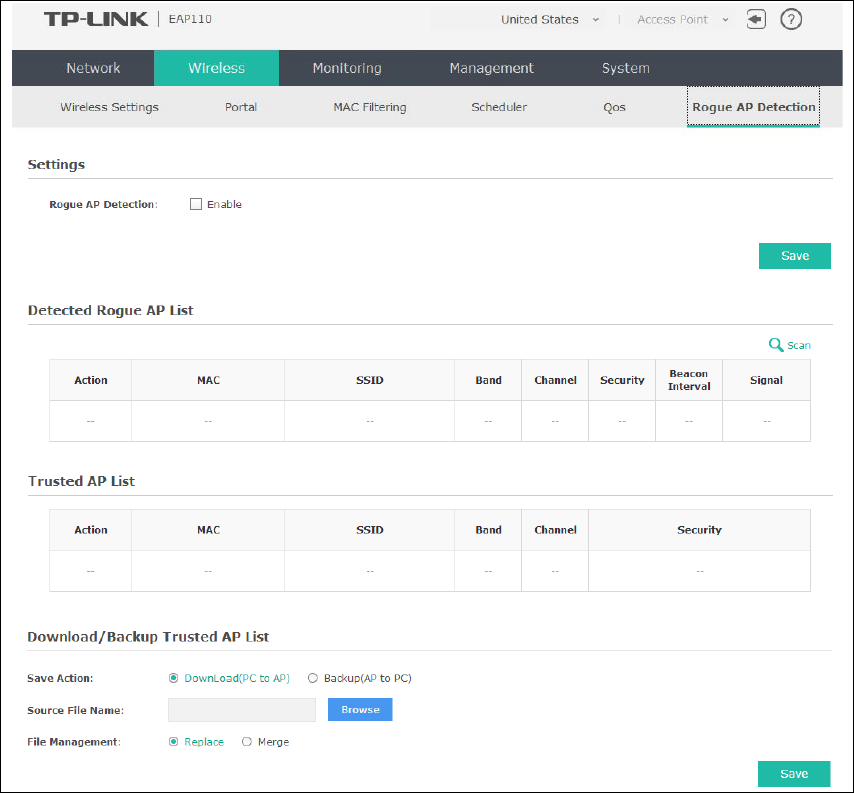This screenshot has width=854, height=793.
Task: Go to the MAC Filtering subtab
Action: pyautogui.click(x=370, y=107)
